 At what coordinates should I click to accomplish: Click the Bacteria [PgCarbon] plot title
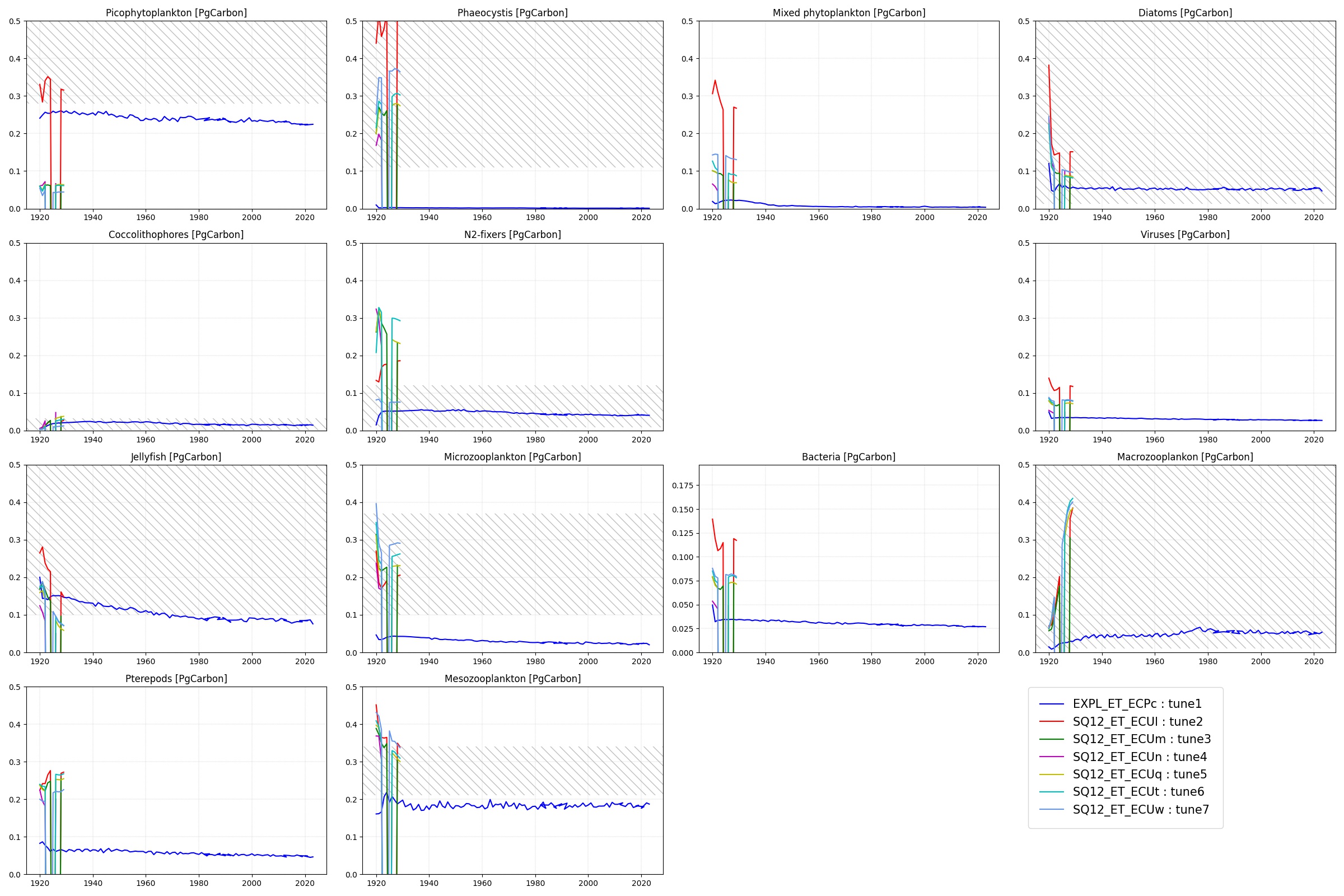click(848, 456)
